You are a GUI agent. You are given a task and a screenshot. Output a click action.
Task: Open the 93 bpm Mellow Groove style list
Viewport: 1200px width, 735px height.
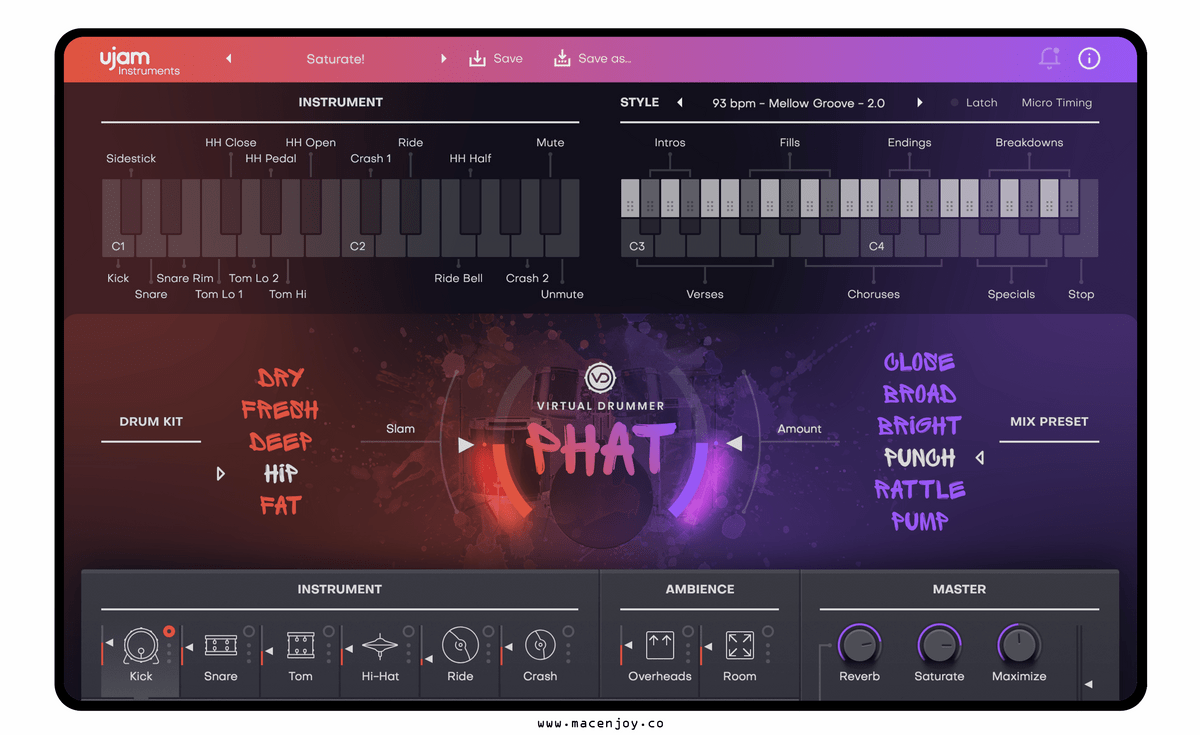click(799, 103)
